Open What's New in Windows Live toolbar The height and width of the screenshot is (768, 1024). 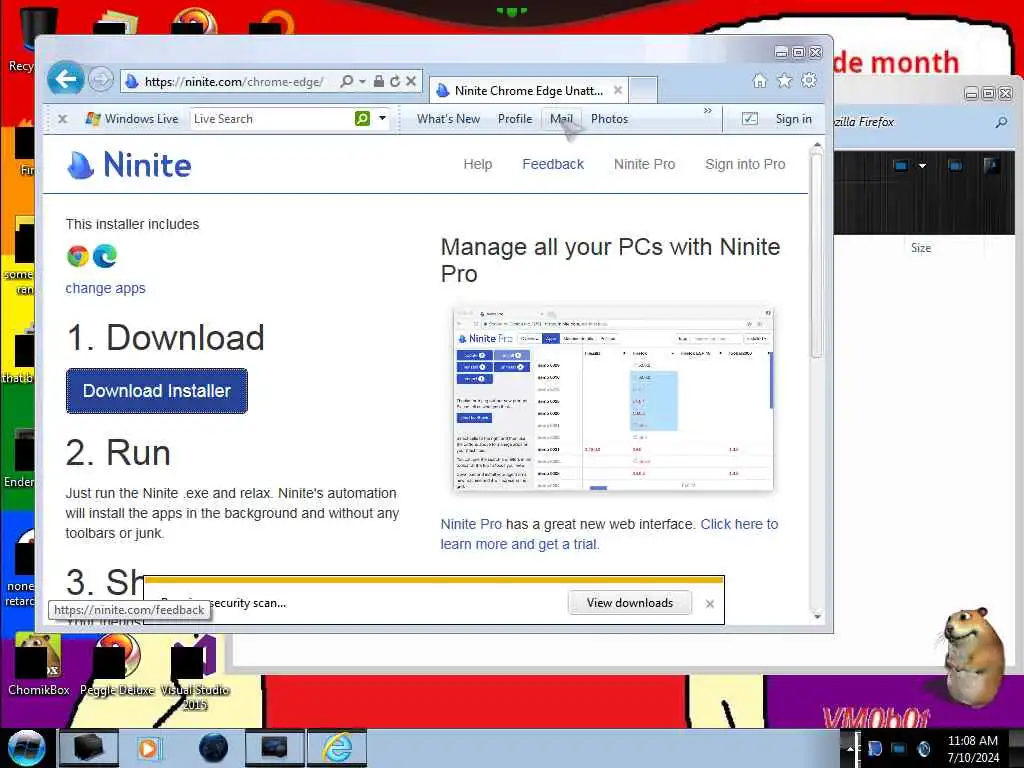[448, 119]
